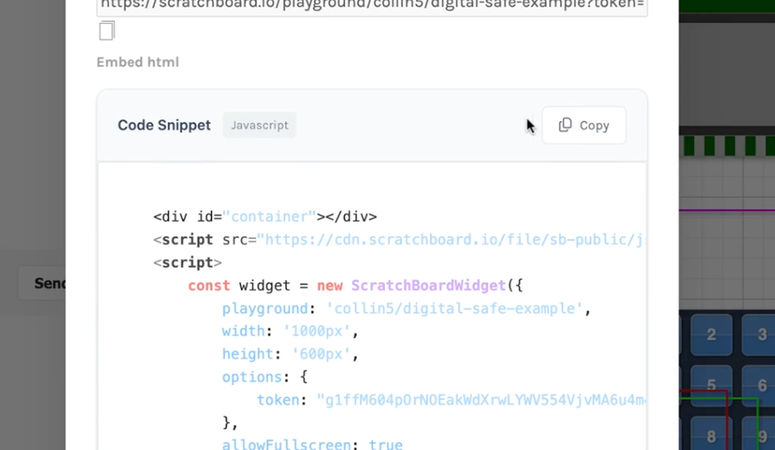Click the partially hidden Send button behind dialog
Screen dimensions: 775x450
[x=43, y=283]
